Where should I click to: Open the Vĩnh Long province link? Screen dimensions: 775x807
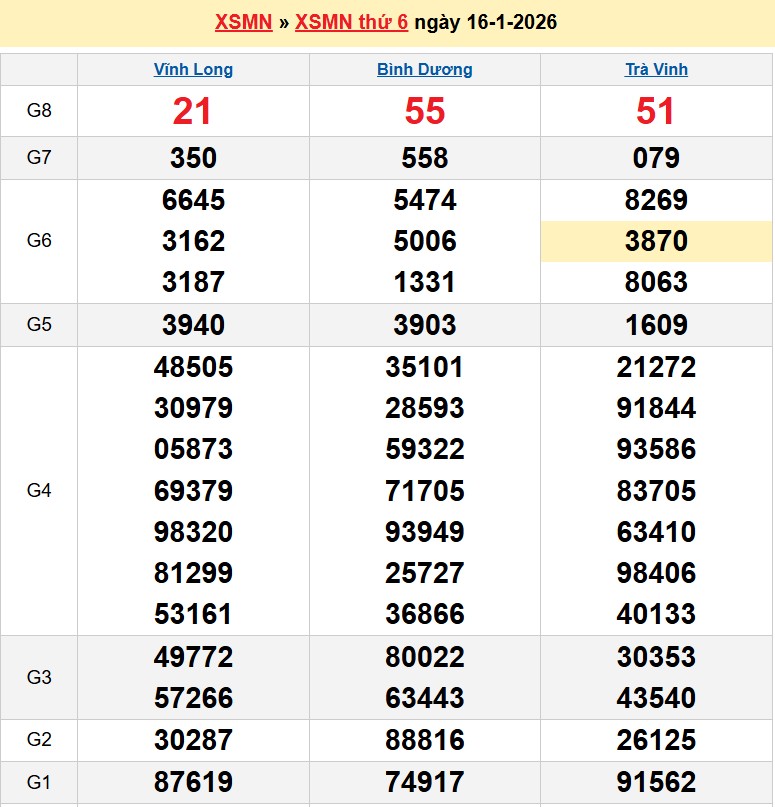click(193, 70)
